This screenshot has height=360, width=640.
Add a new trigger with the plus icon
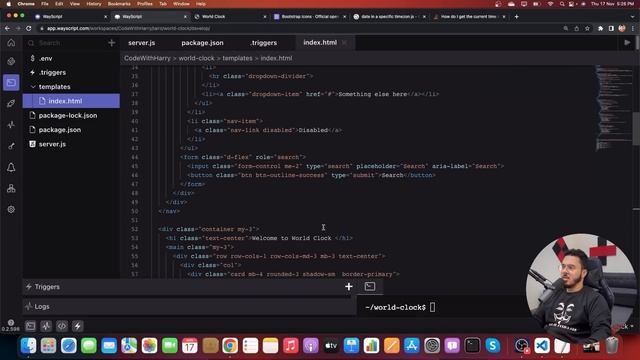click(x=349, y=287)
